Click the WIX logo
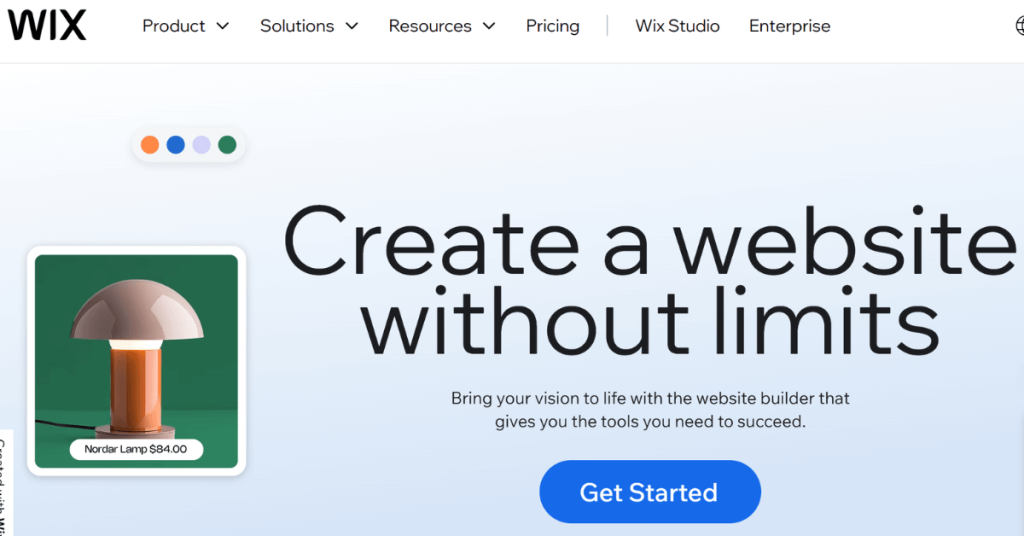 click(47, 25)
